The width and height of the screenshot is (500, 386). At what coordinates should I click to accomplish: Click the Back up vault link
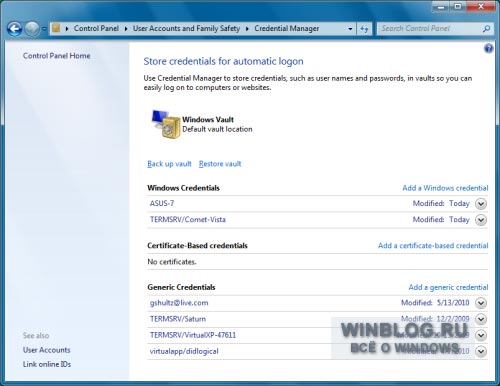point(169,164)
